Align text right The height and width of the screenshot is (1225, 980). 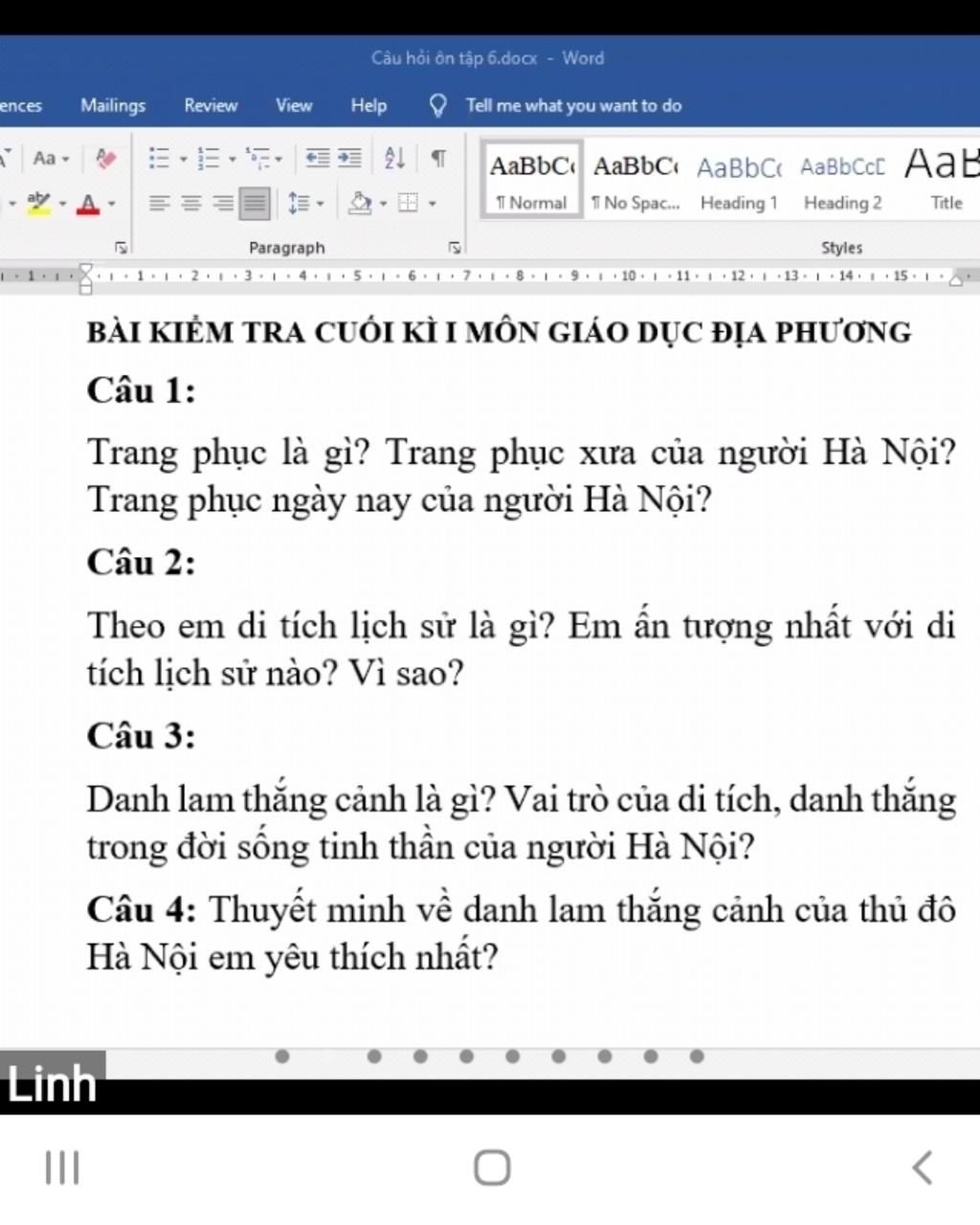(223, 203)
